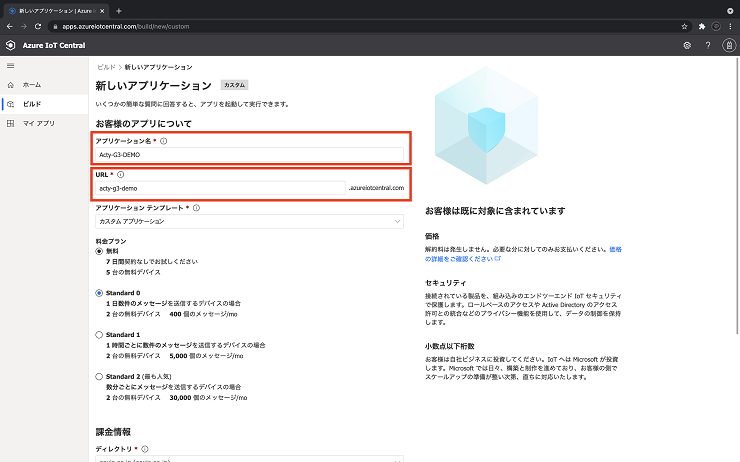Show info tooltip for application name
The image size is (740, 462).
tap(164, 141)
